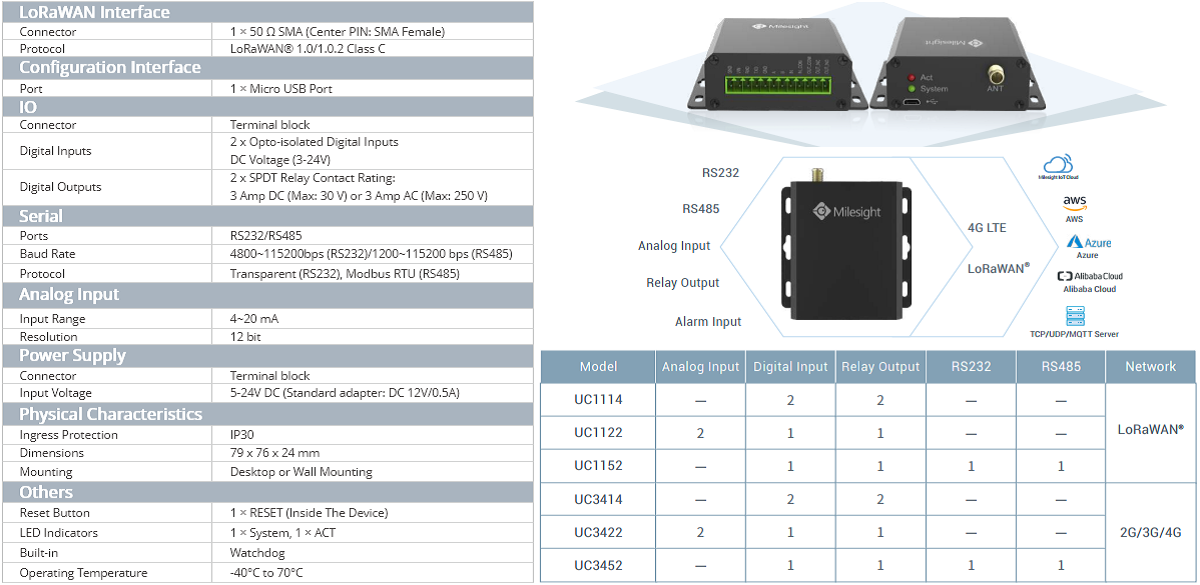This screenshot has height=585, width=1200.
Task: Select model UC1122 in the table
Action: click(598, 433)
